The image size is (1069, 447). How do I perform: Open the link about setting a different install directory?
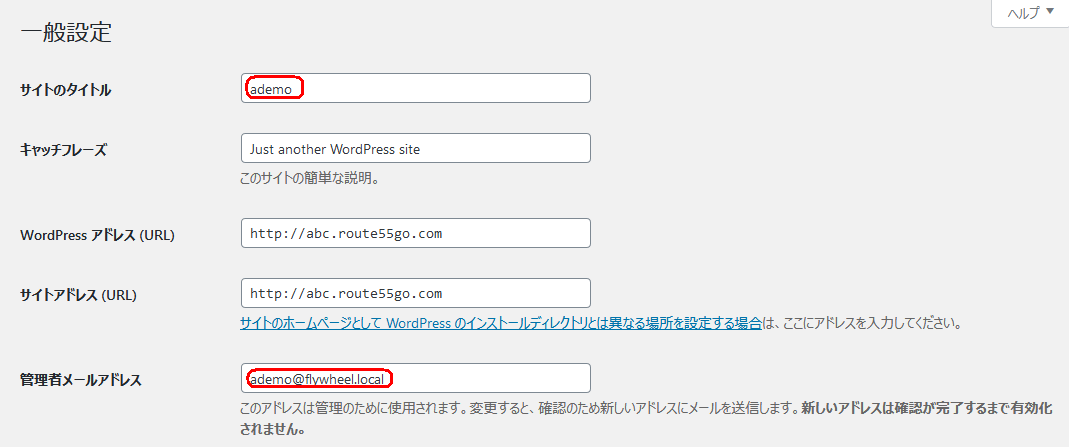click(500, 324)
